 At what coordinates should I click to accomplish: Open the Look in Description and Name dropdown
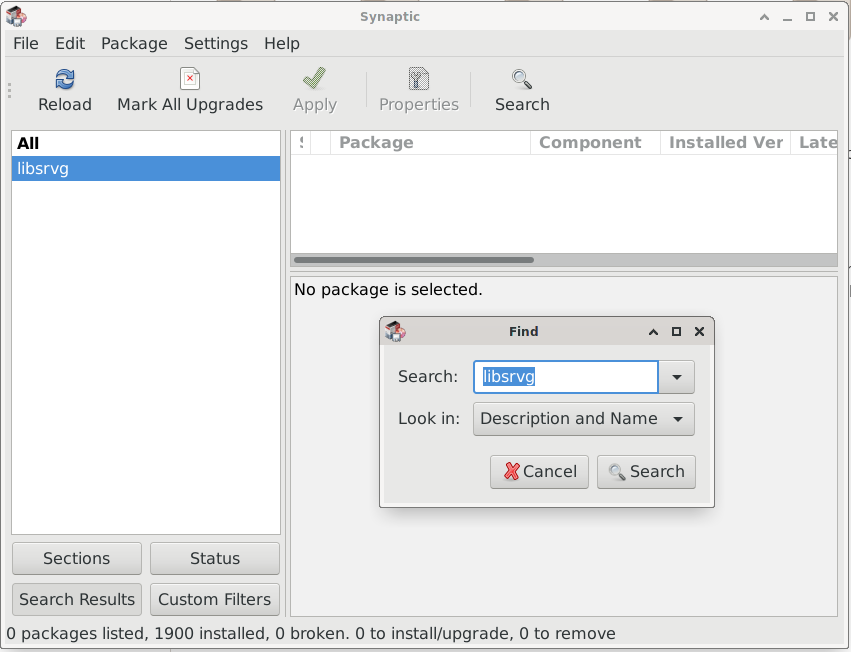[584, 419]
